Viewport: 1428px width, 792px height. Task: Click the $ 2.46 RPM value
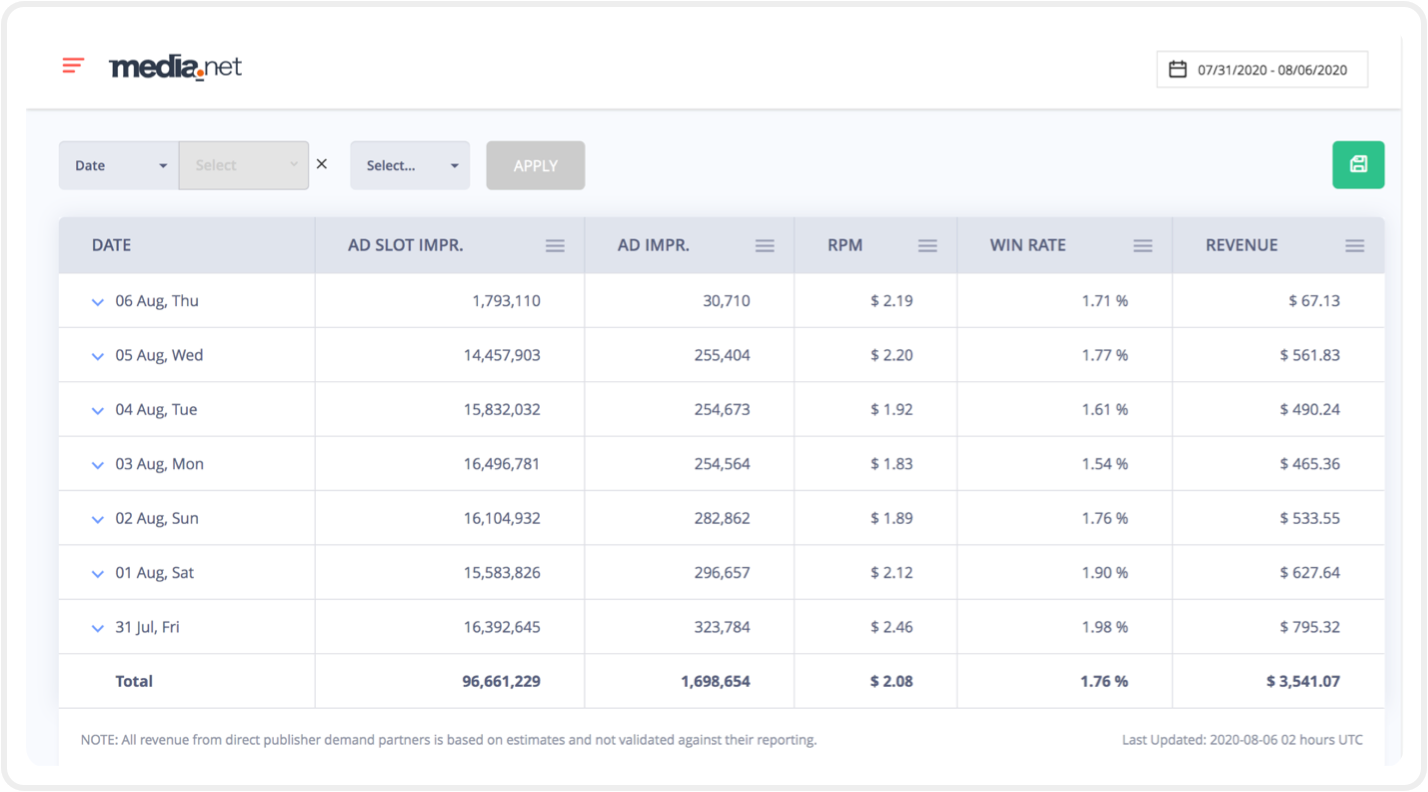(892, 627)
